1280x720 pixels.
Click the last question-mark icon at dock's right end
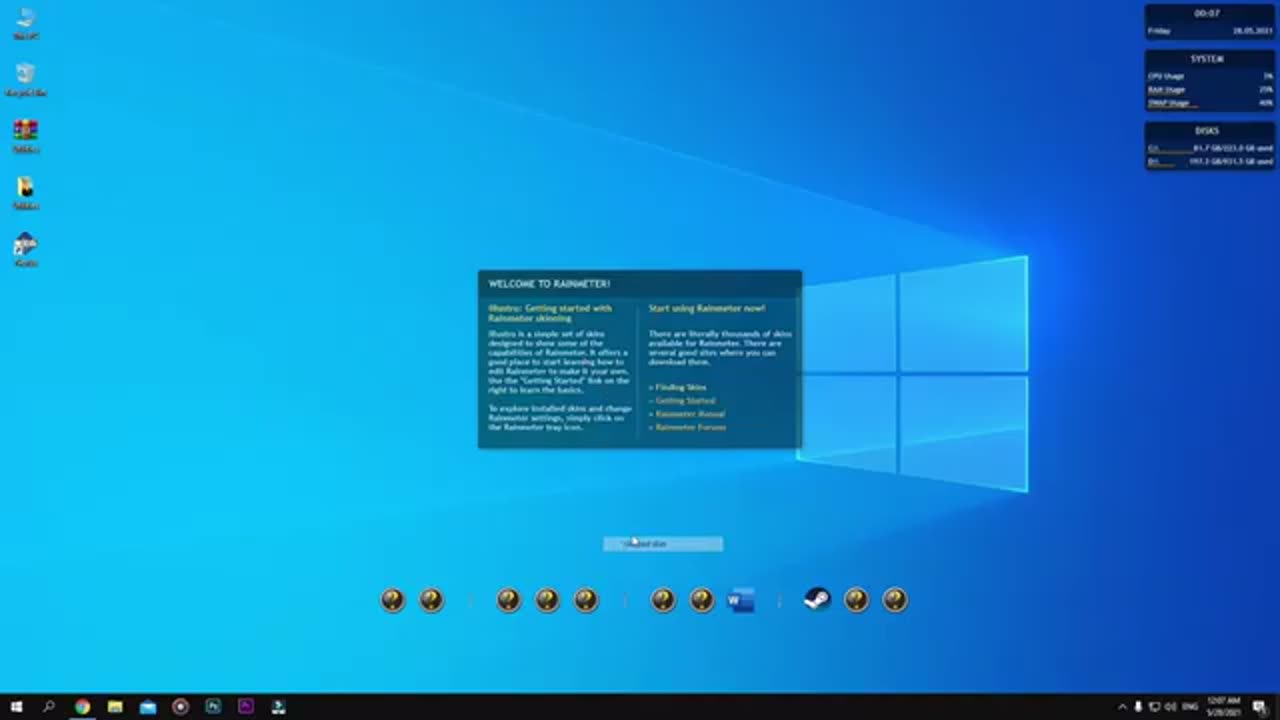[x=895, y=599]
